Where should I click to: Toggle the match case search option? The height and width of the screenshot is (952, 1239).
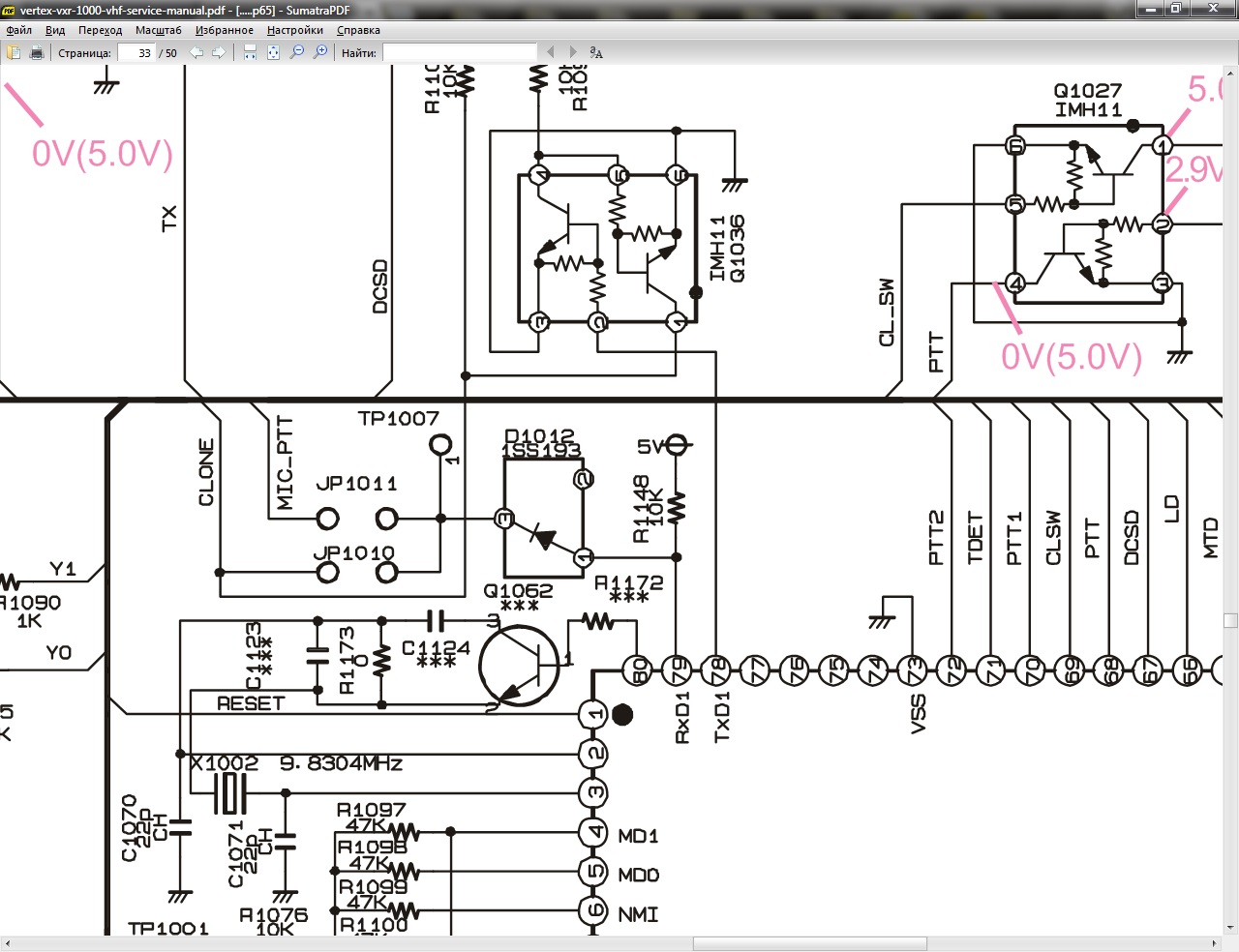point(596,52)
